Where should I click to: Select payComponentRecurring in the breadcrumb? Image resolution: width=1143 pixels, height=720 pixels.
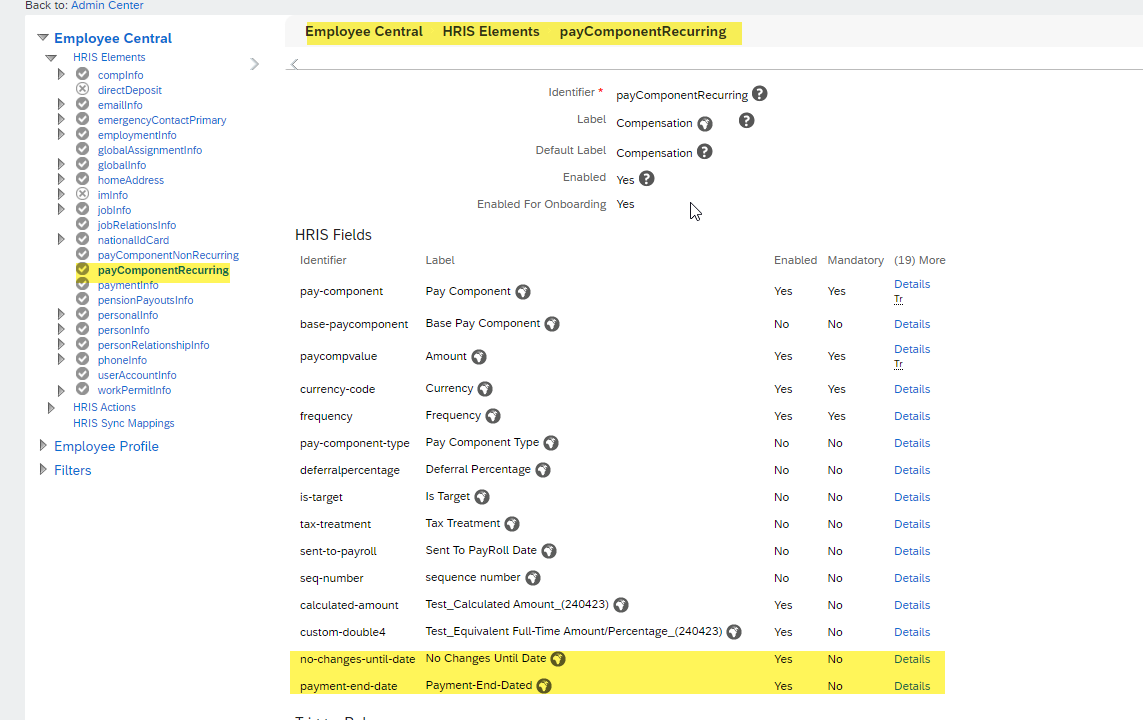pyautogui.click(x=643, y=31)
